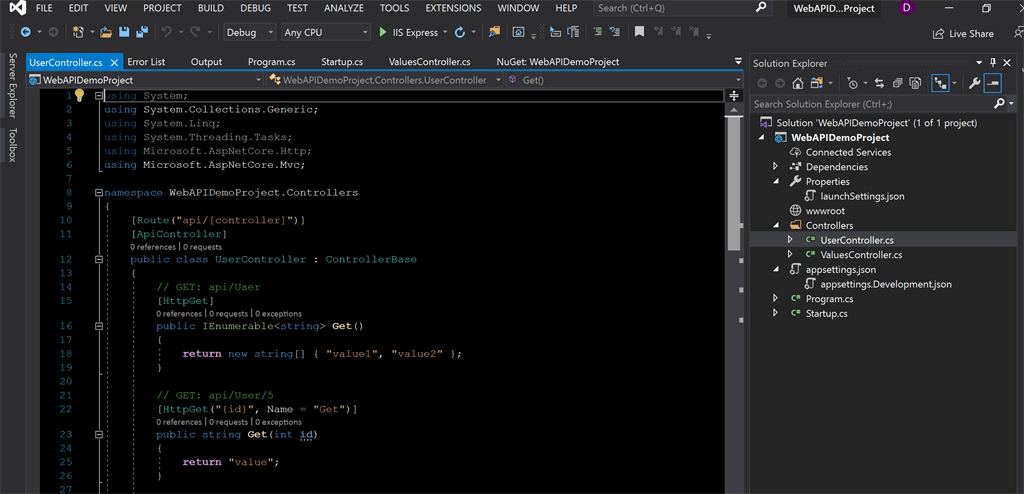Collapse the UserController class code block
Screen dimensions: 1024x494
(x=99, y=259)
